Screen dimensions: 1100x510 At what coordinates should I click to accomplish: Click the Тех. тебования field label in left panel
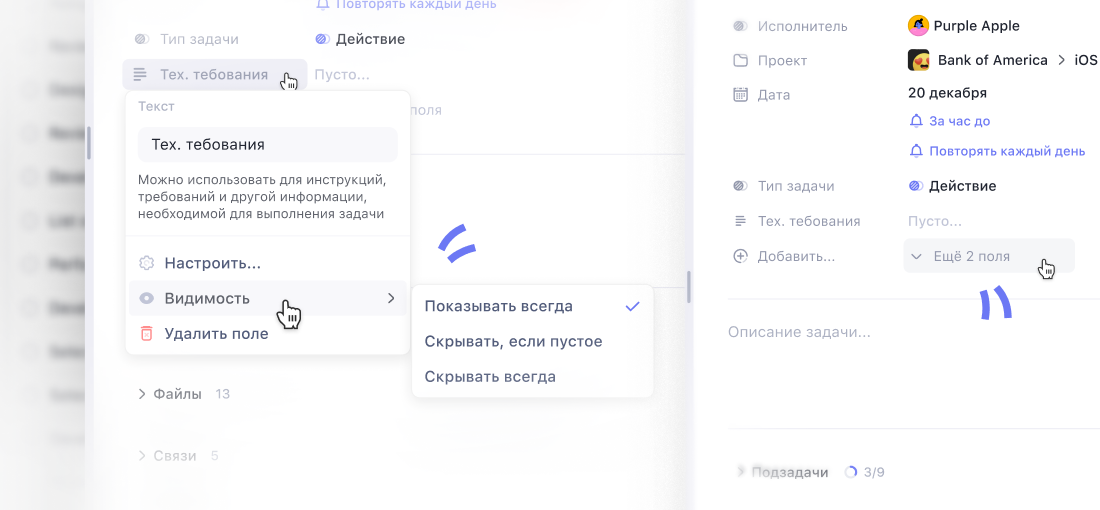click(214, 74)
